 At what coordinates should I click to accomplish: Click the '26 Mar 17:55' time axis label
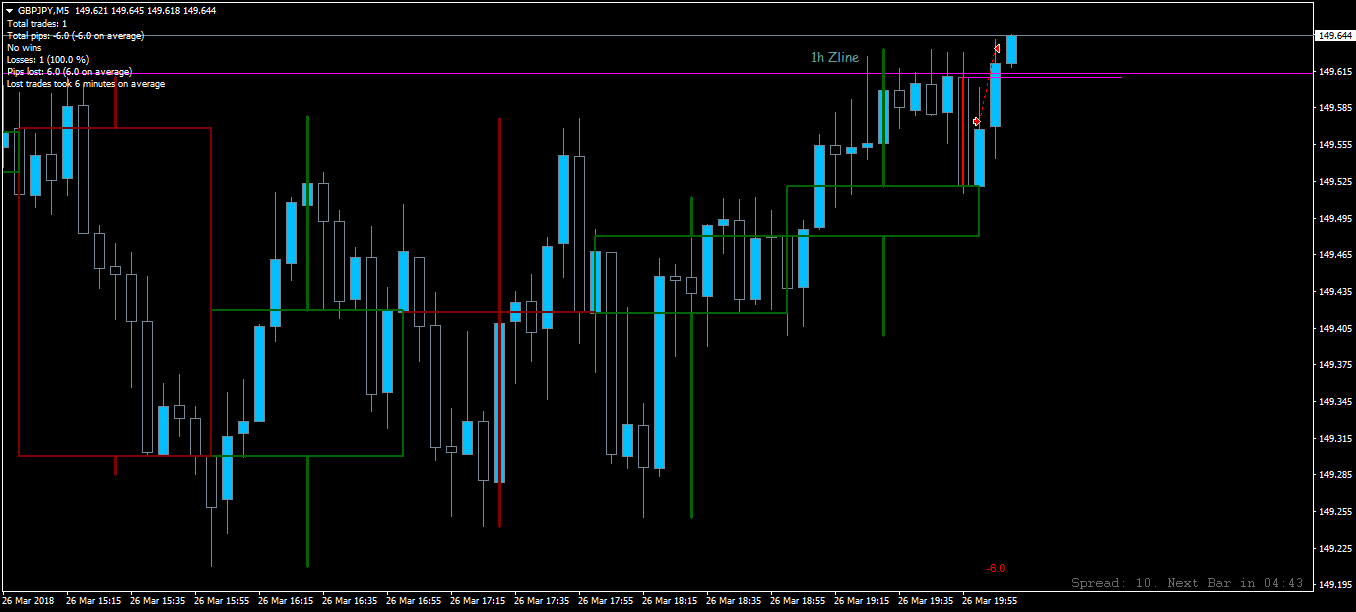(x=606, y=601)
